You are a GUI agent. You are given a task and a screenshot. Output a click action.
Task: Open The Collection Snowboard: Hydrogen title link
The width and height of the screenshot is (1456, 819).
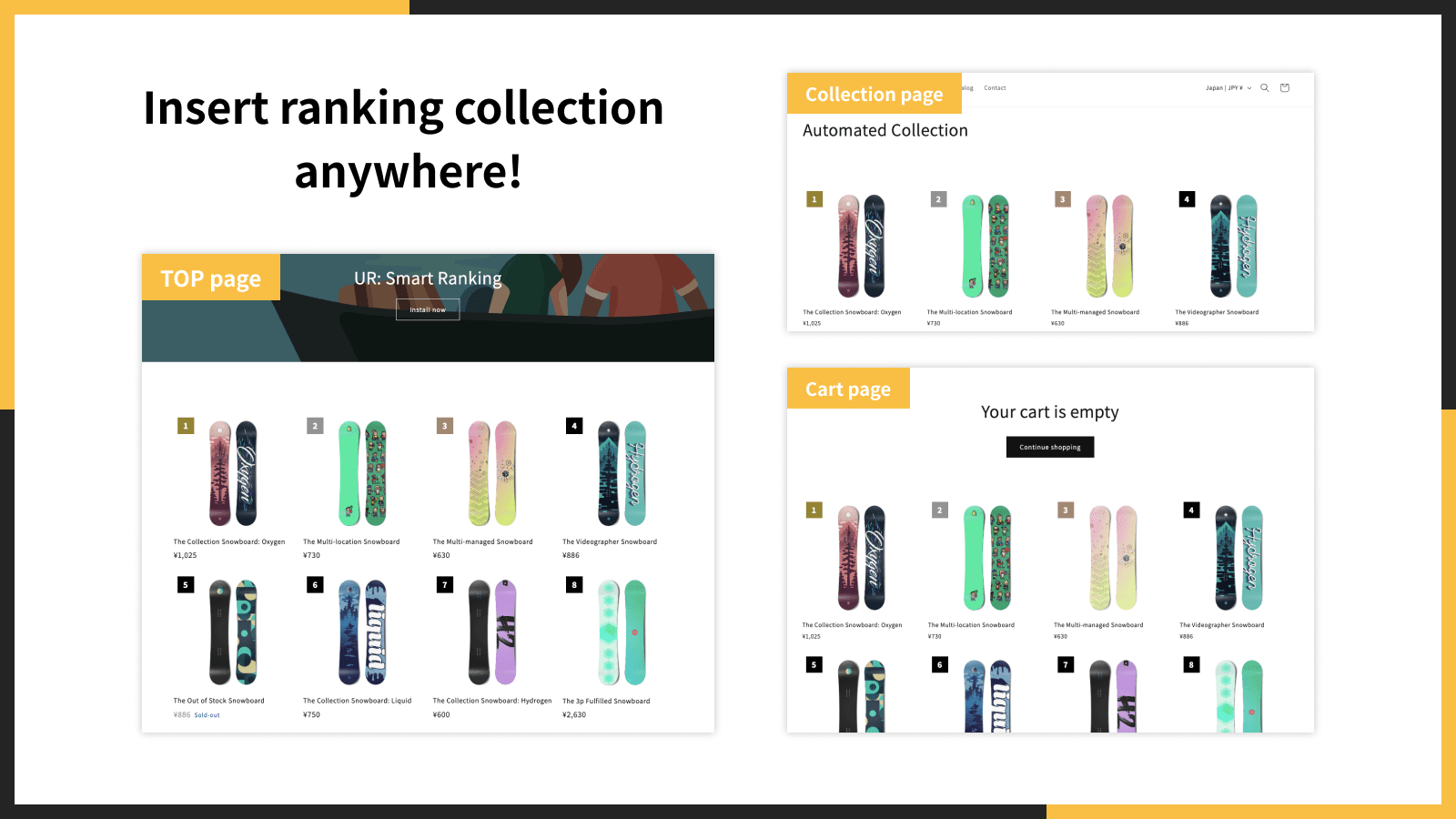point(492,701)
